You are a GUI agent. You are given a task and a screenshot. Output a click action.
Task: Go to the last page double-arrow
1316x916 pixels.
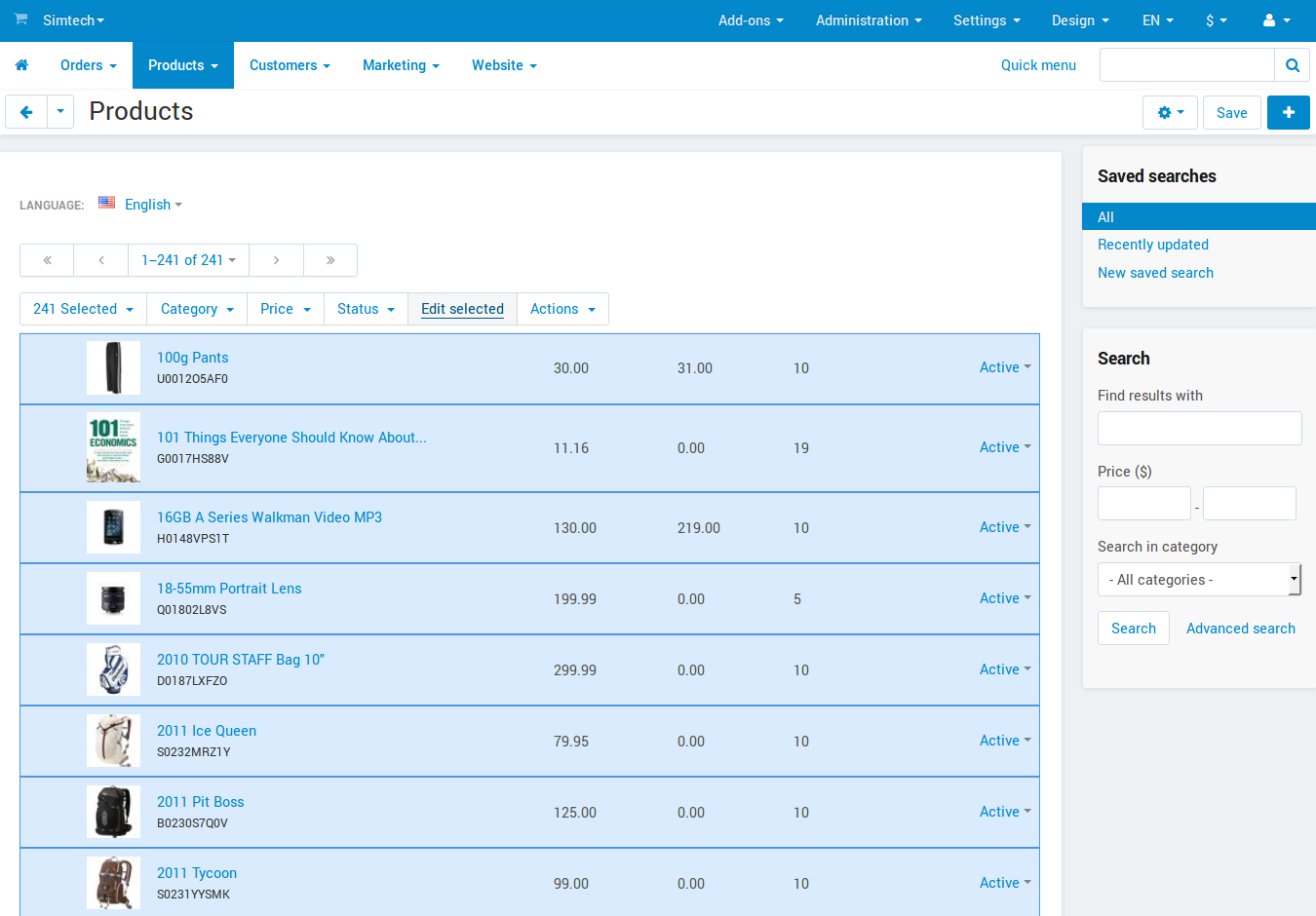pos(330,260)
